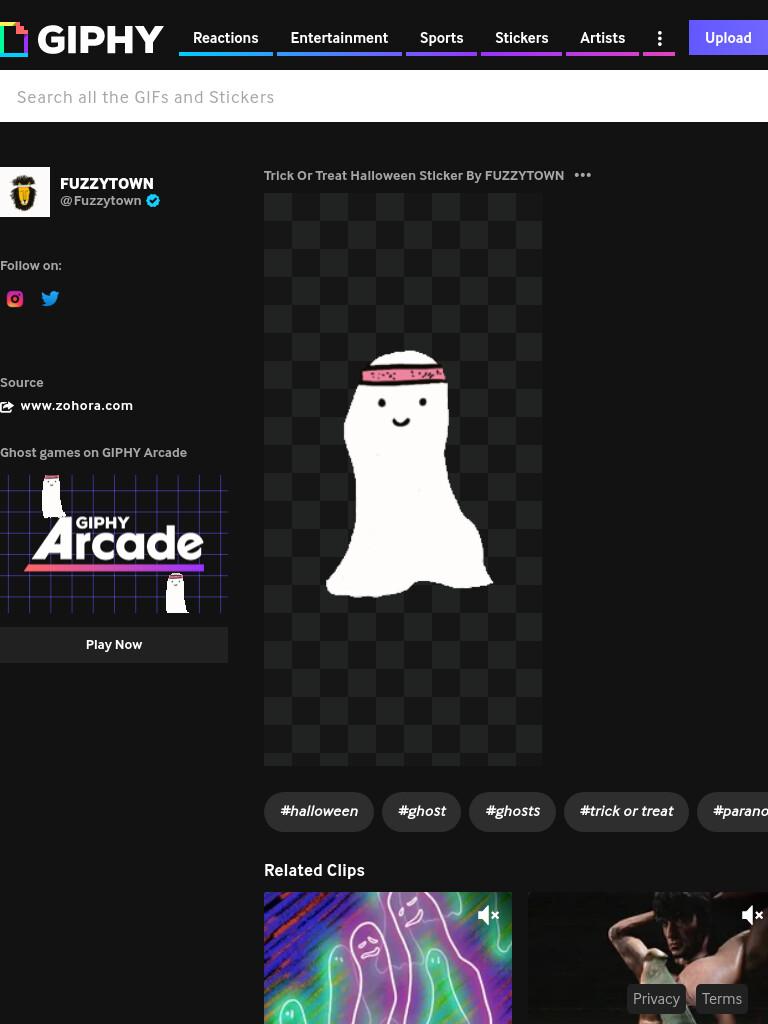The image size is (768, 1024).
Task: Visit the www.zohora.com source link
Action: (76, 406)
